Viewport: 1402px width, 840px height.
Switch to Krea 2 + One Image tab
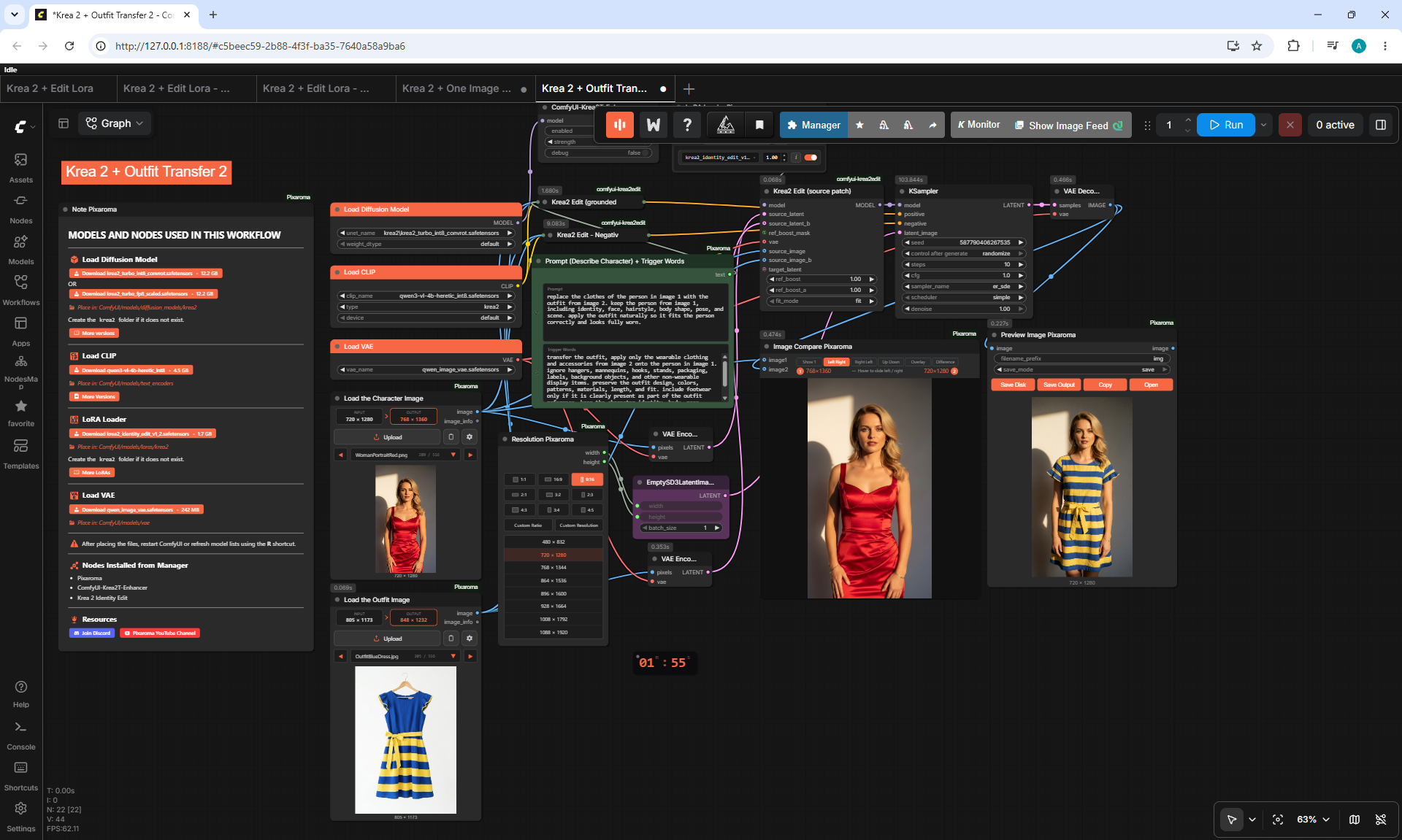464,88
